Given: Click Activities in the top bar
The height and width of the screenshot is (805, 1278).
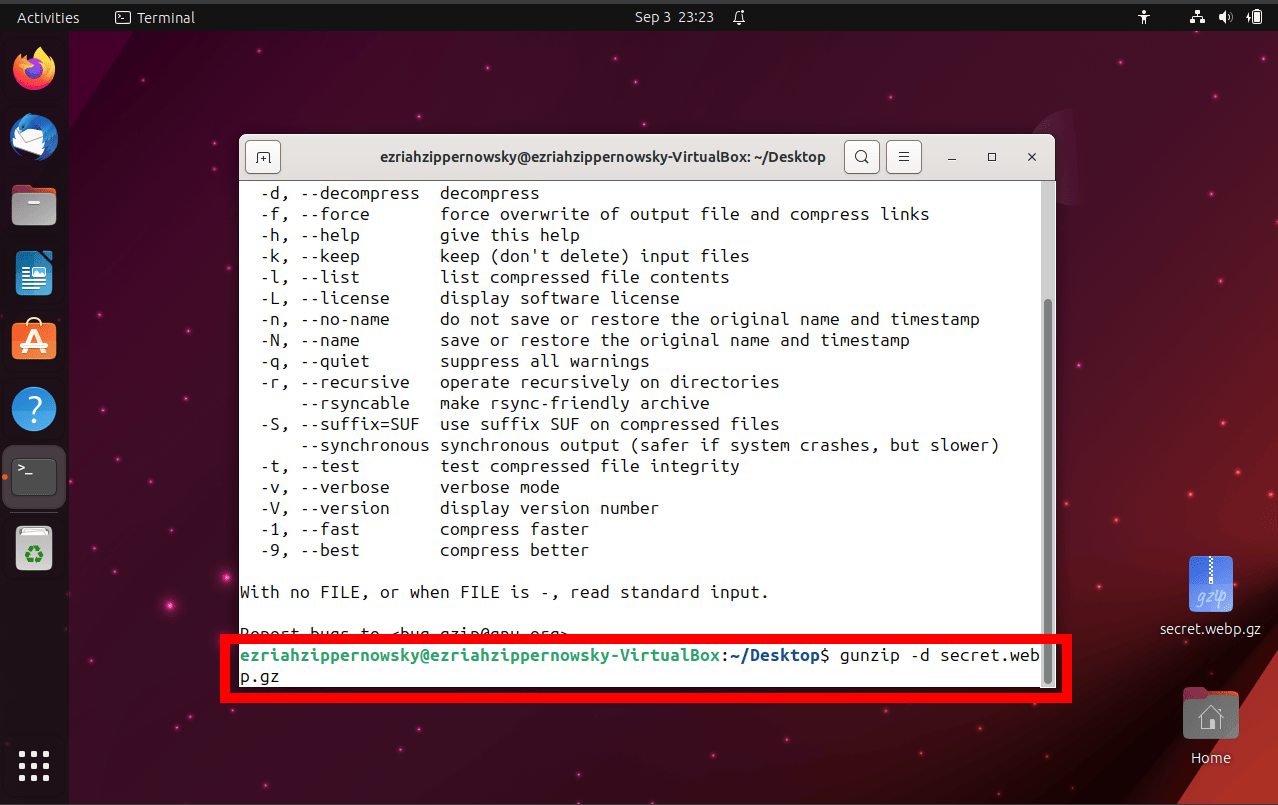Looking at the screenshot, I should [x=46, y=16].
